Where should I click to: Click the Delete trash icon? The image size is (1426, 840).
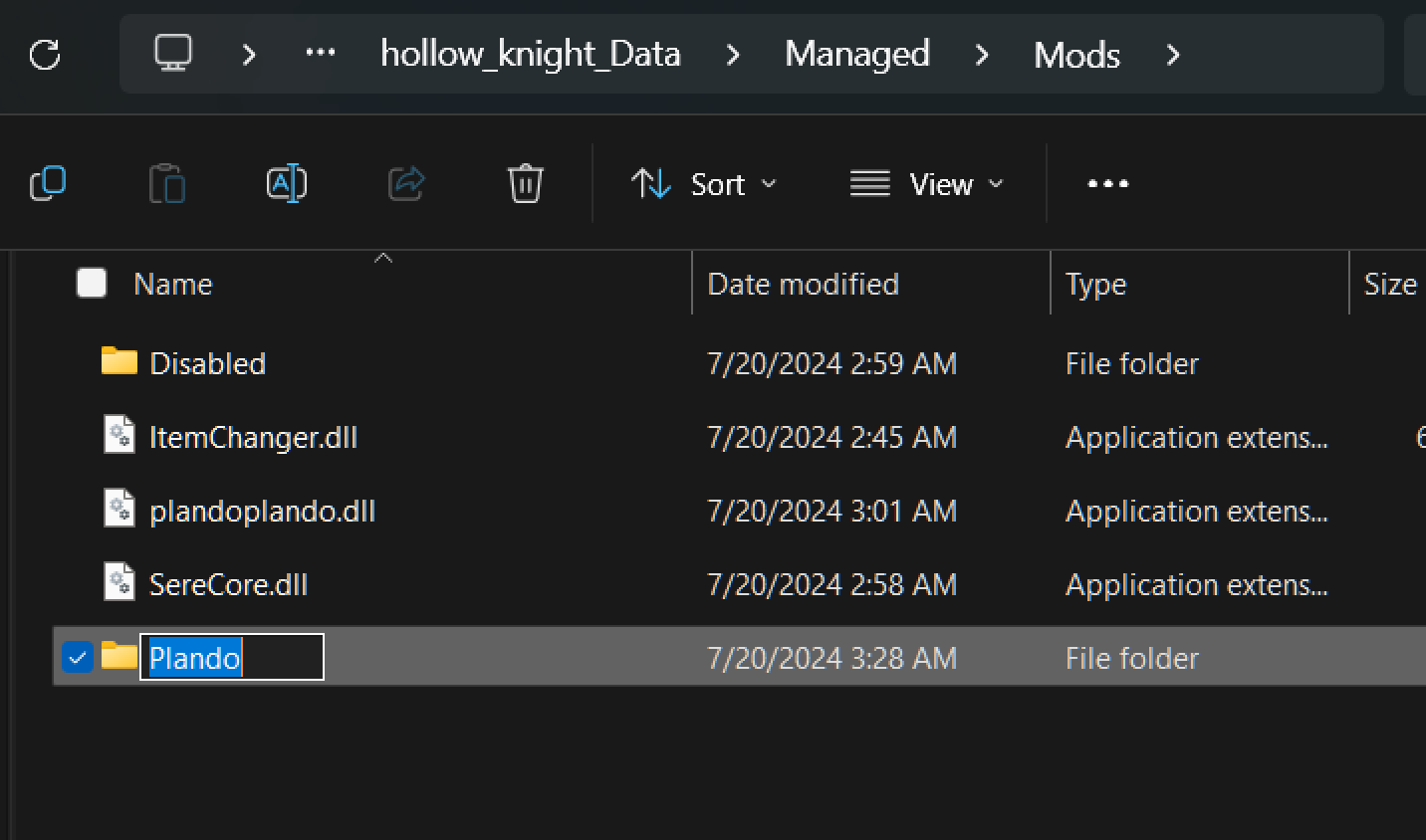pos(525,183)
